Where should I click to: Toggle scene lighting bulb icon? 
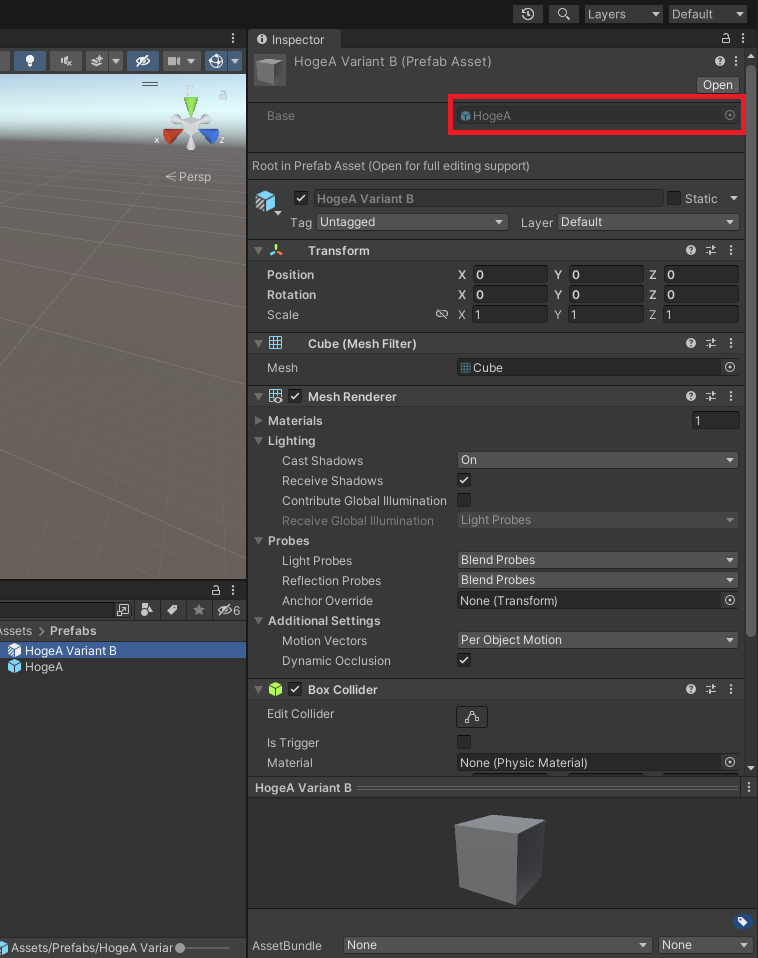[29, 60]
